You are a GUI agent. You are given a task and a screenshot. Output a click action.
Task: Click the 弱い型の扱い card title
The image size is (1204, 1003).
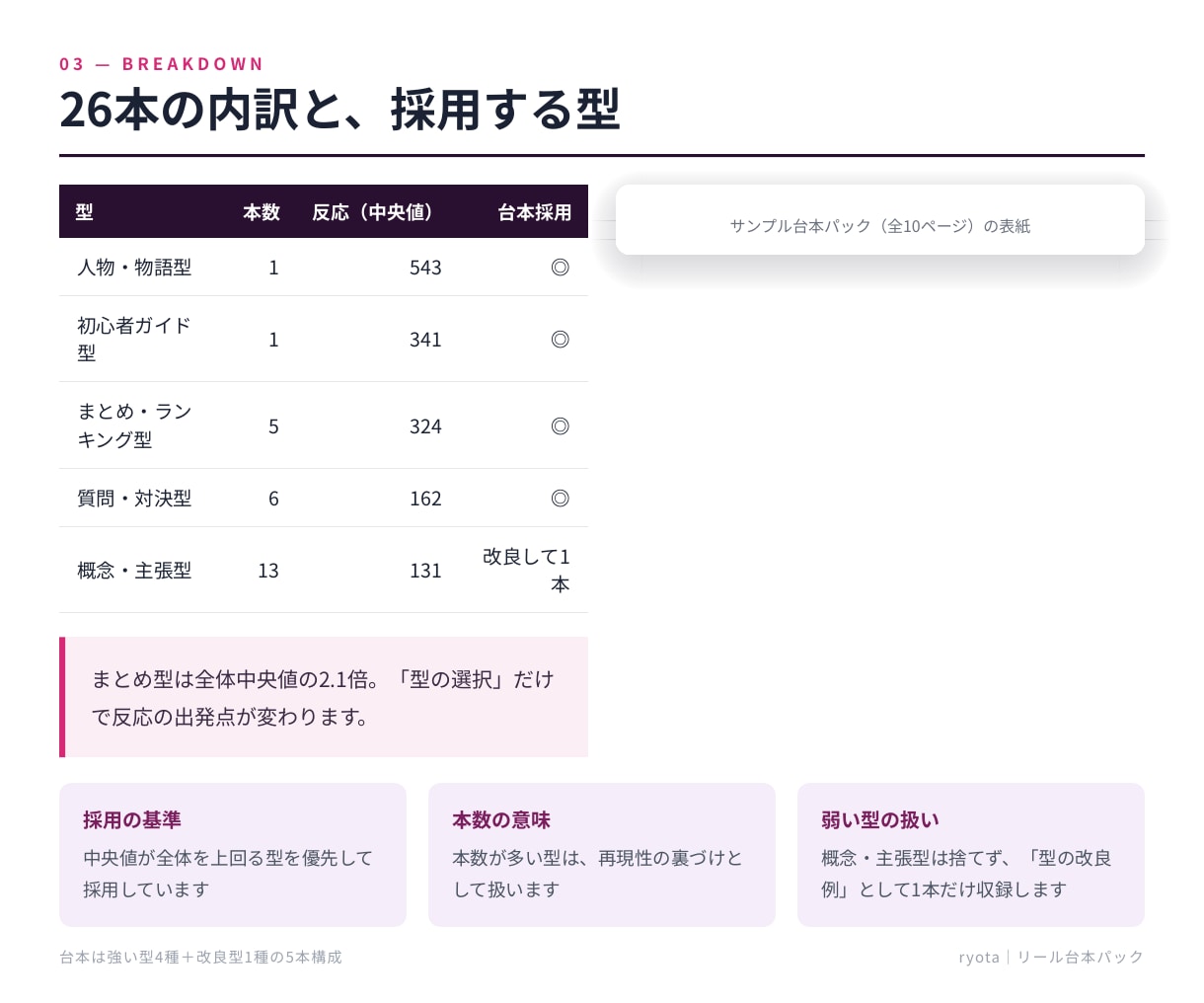[880, 820]
